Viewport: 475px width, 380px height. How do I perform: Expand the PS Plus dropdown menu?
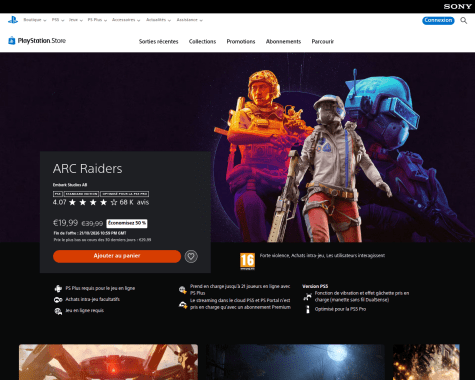97,20
